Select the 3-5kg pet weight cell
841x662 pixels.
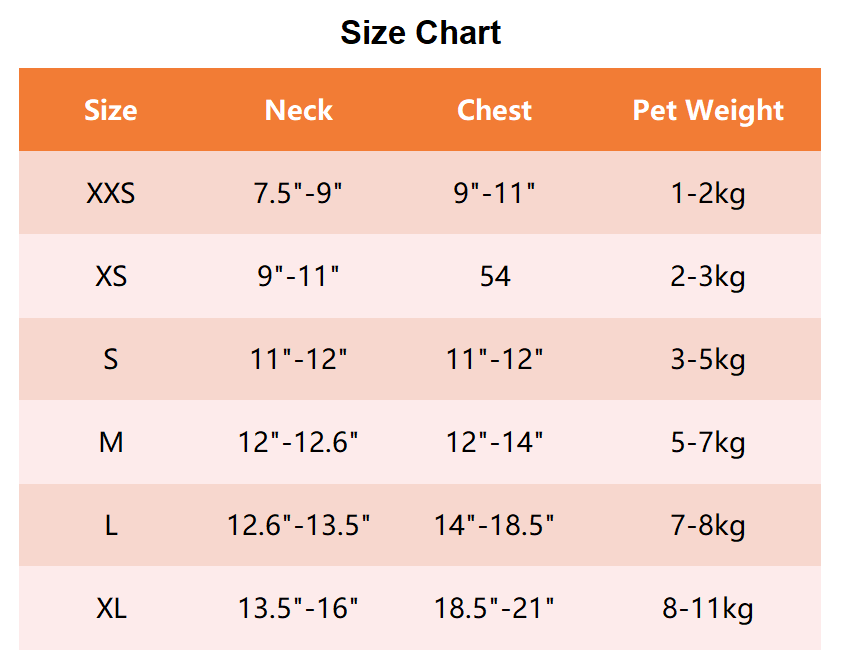(x=708, y=359)
